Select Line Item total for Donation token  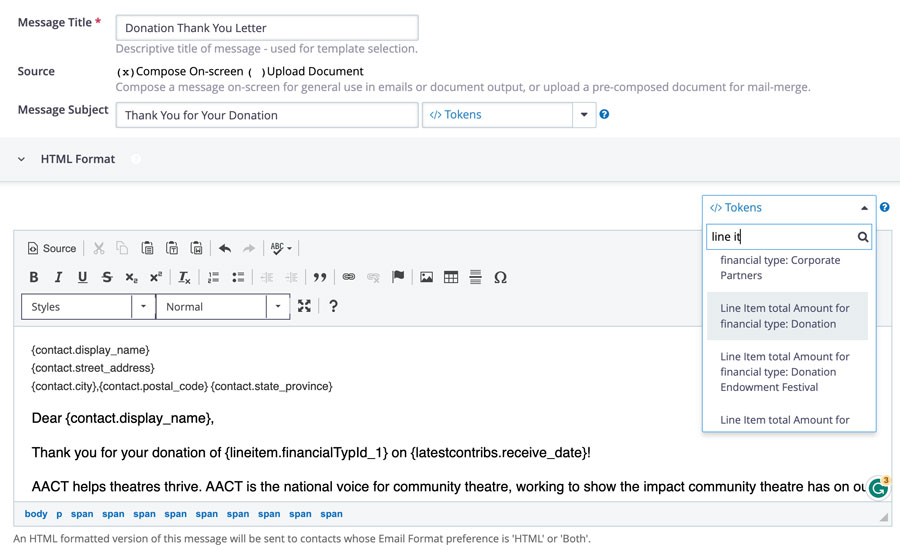tap(788, 316)
